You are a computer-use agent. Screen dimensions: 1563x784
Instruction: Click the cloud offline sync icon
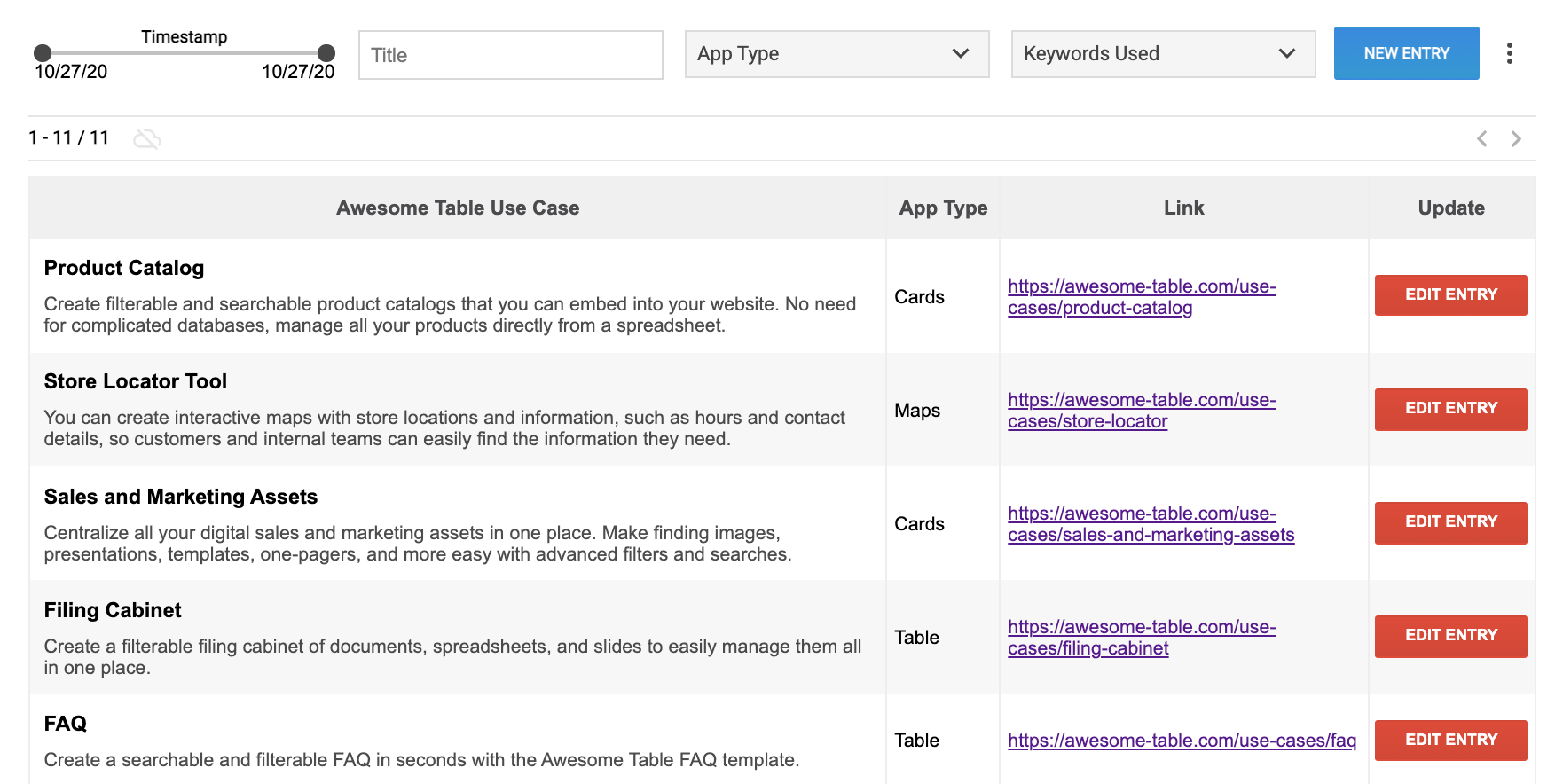[147, 139]
